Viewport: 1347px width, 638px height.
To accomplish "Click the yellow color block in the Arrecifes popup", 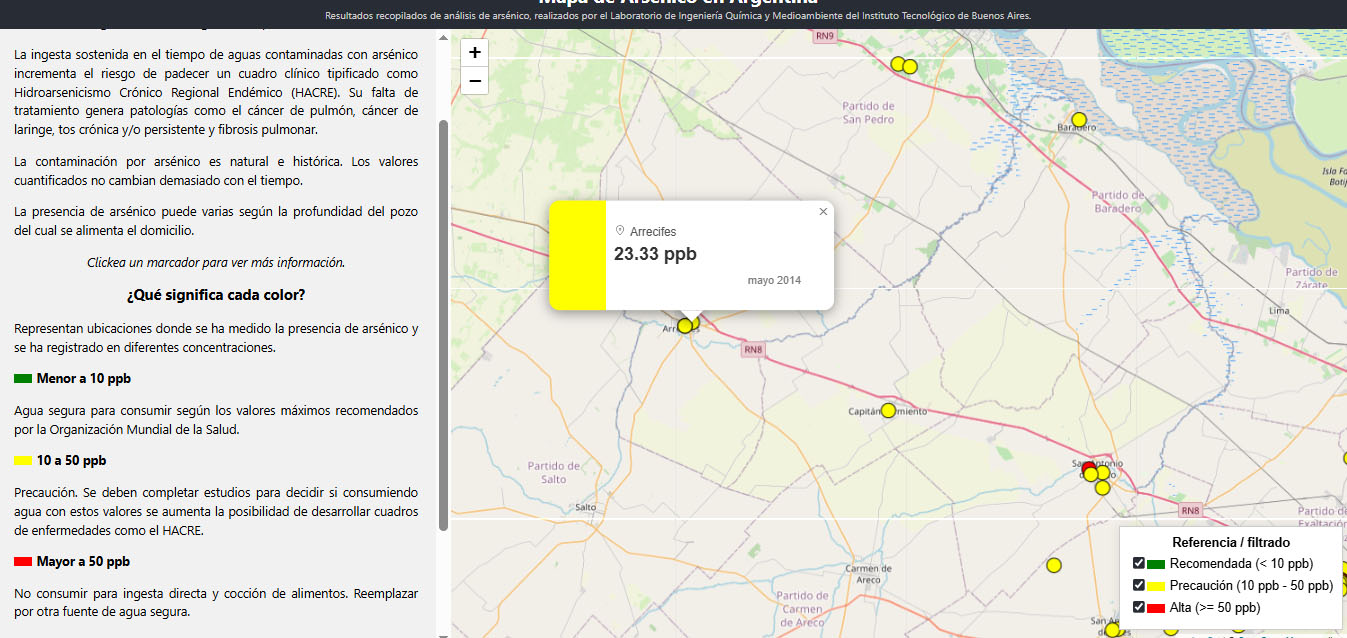I will pyautogui.click(x=577, y=255).
